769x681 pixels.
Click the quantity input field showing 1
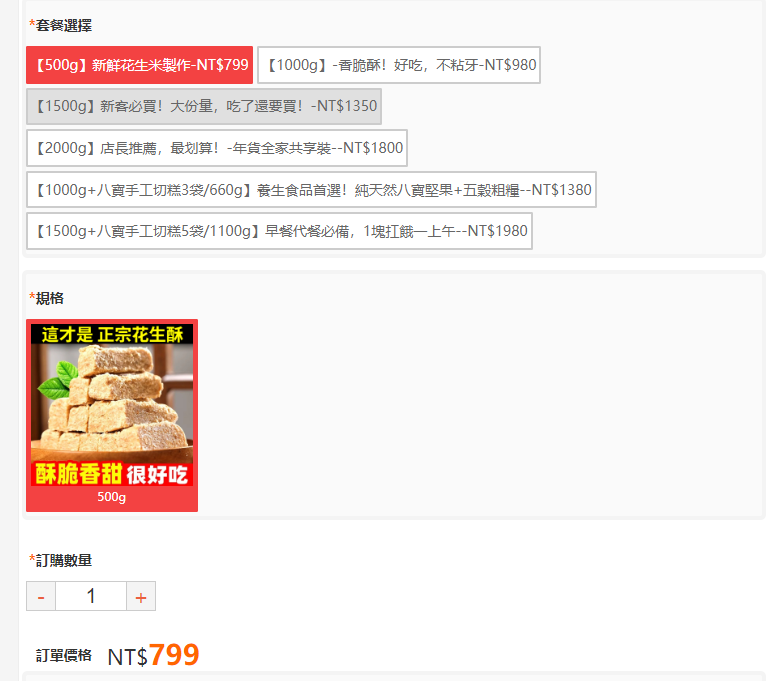(91, 596)
